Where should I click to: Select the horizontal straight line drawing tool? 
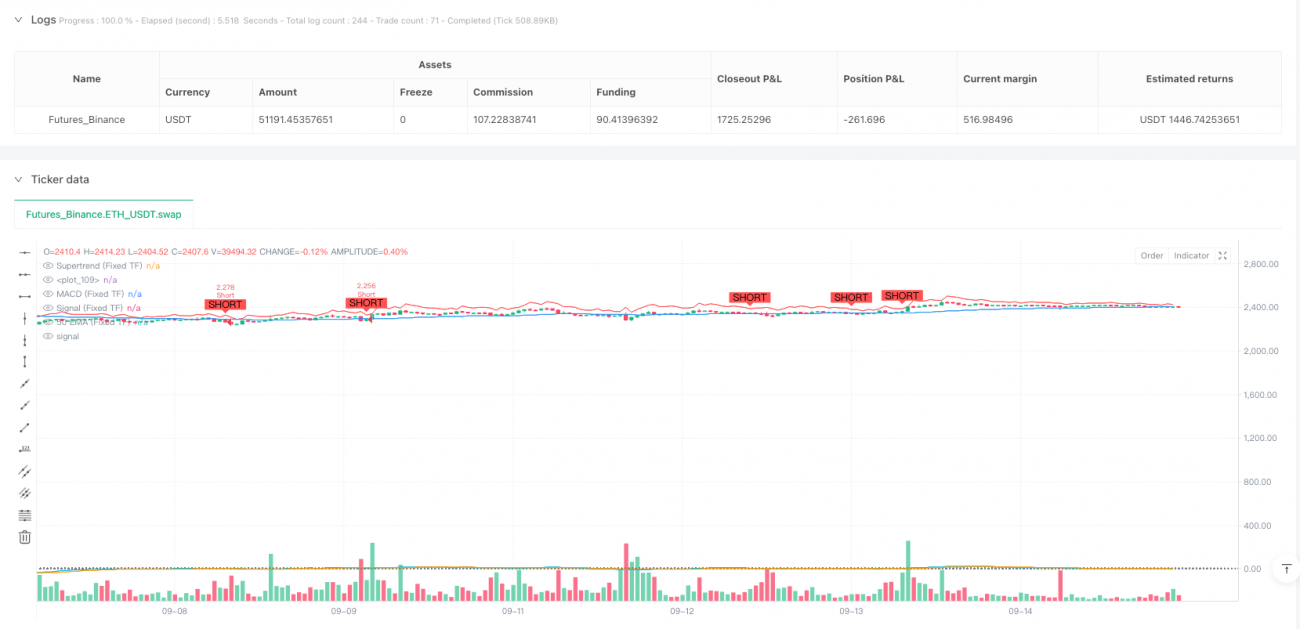click(x=25, y=253)
